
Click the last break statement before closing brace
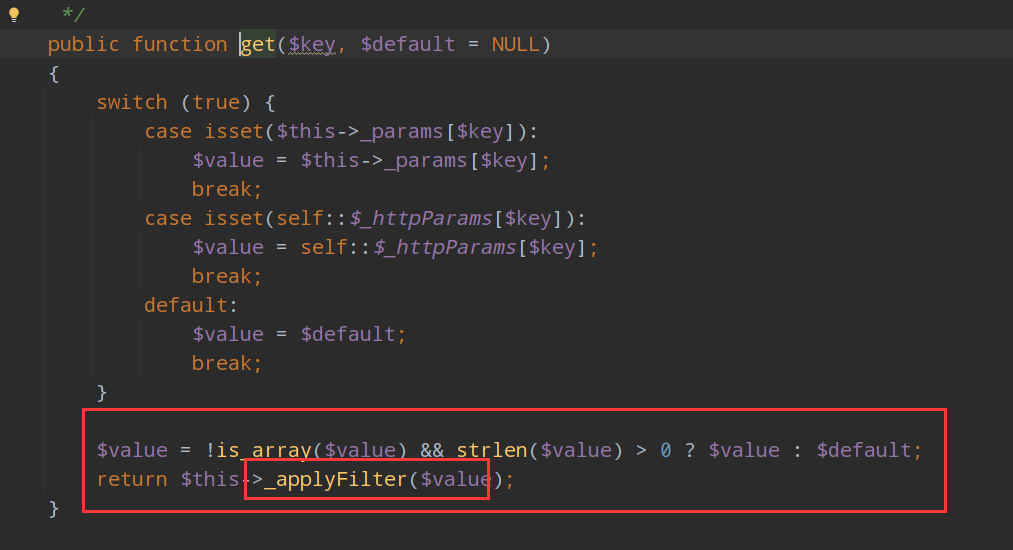227,363
